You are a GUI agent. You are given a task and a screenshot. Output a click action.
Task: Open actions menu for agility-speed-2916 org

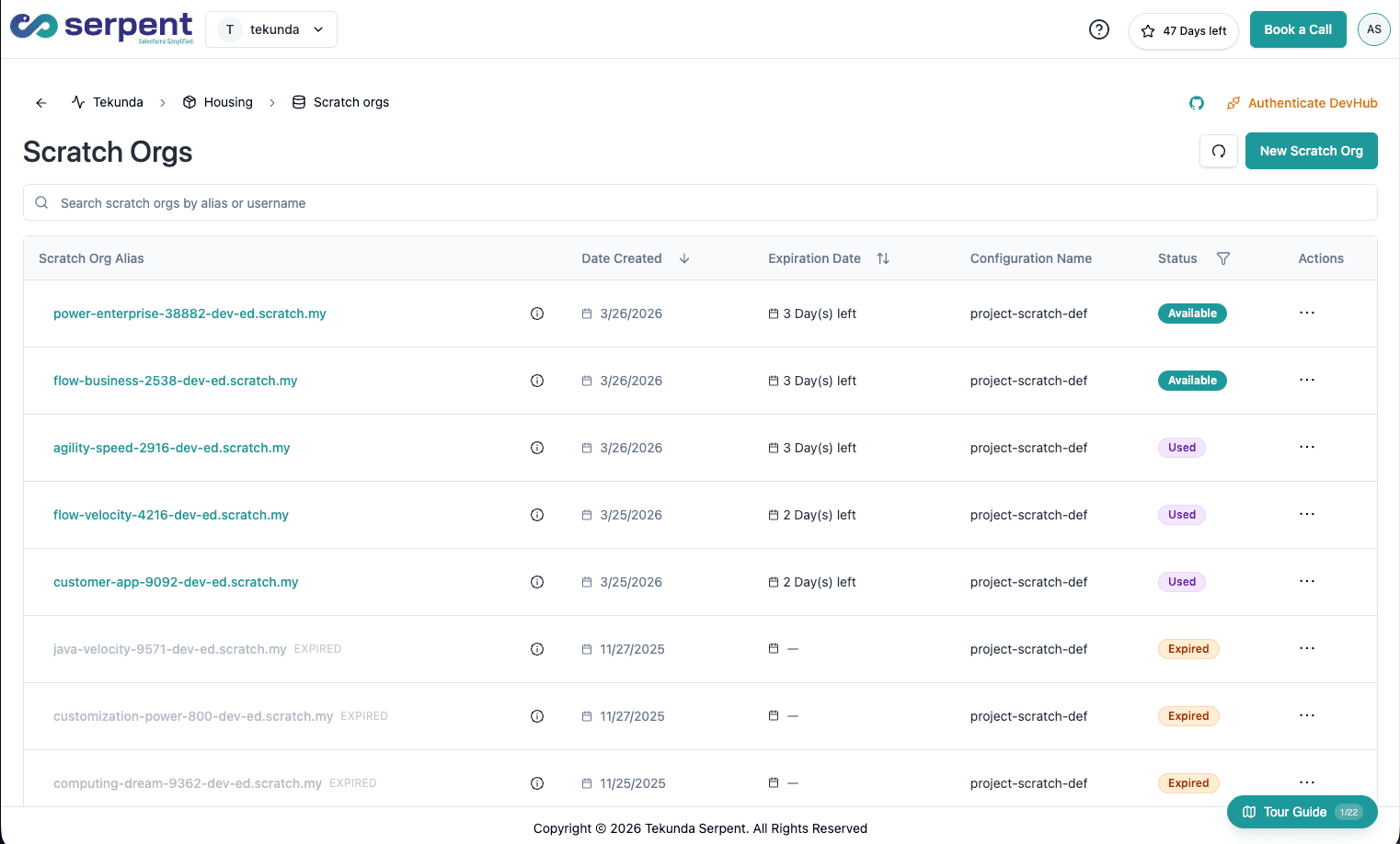[1306, 447]
